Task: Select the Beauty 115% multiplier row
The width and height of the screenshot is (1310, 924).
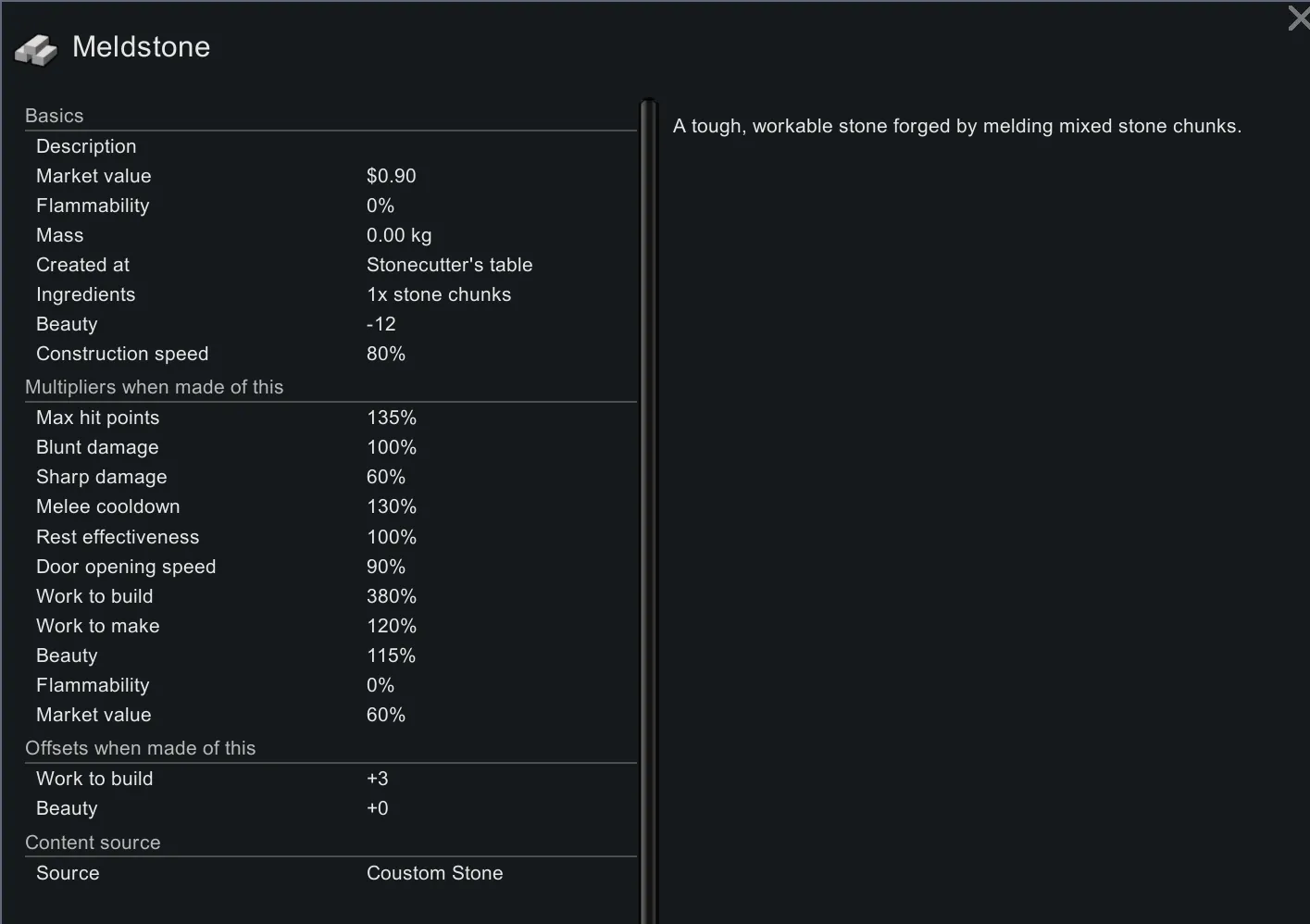Action: click(x=330, y=656)
